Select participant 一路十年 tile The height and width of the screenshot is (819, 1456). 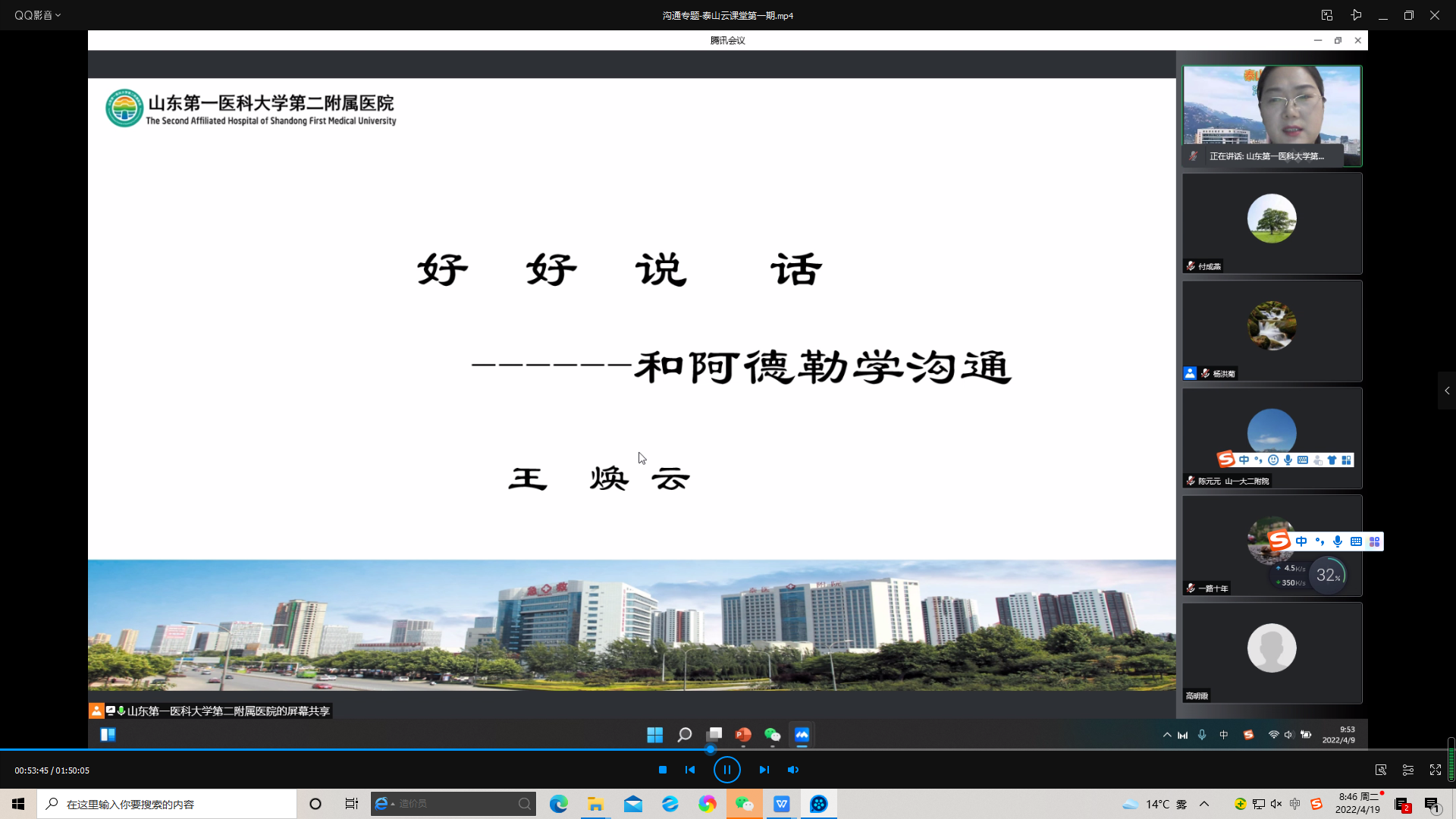[x=1272, y=546]
